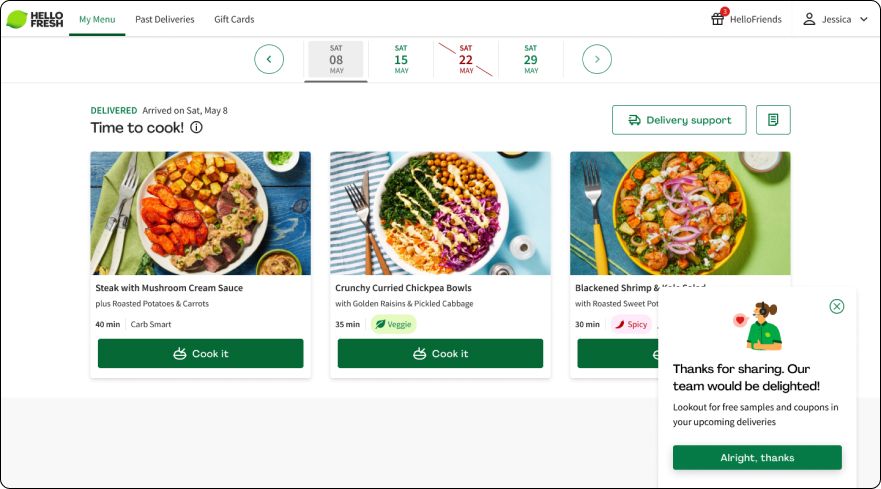The width and height of the screenshot is (881, 489).
Task: Open the HelloFriends gift icon
Action: (717, 19)
